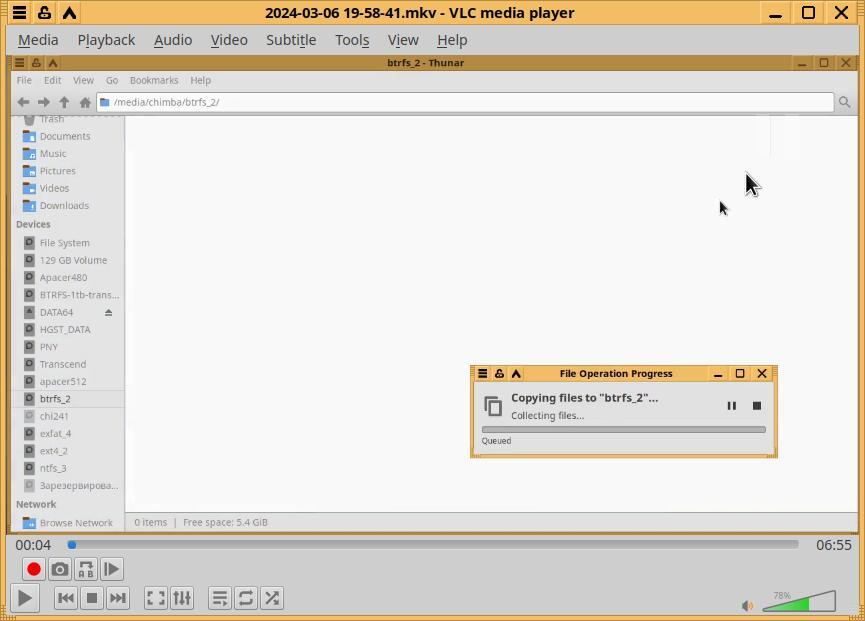
Task: Open File Operation Progress window menu icon
Action: point(483,373)
